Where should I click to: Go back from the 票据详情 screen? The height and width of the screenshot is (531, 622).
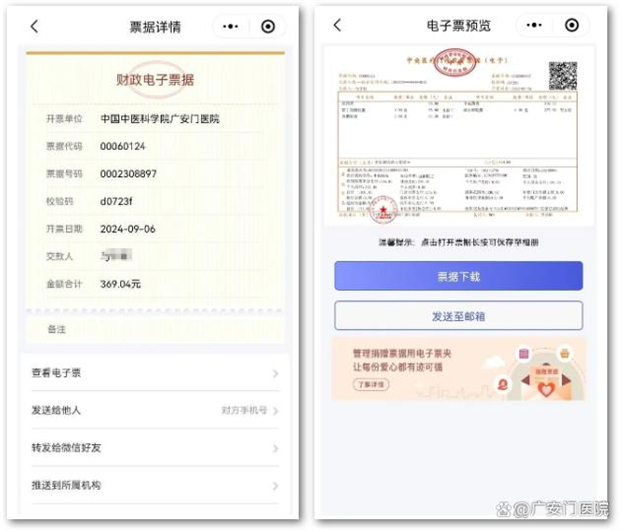coord(35,27)
